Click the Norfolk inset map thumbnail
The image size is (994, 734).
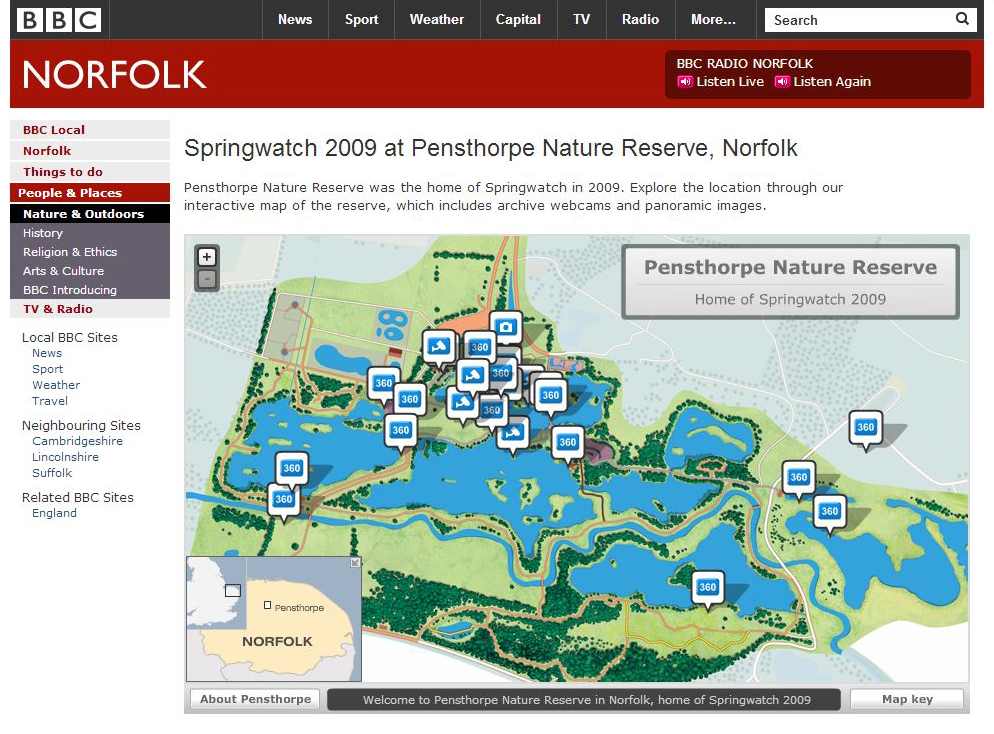coord(273,620)
